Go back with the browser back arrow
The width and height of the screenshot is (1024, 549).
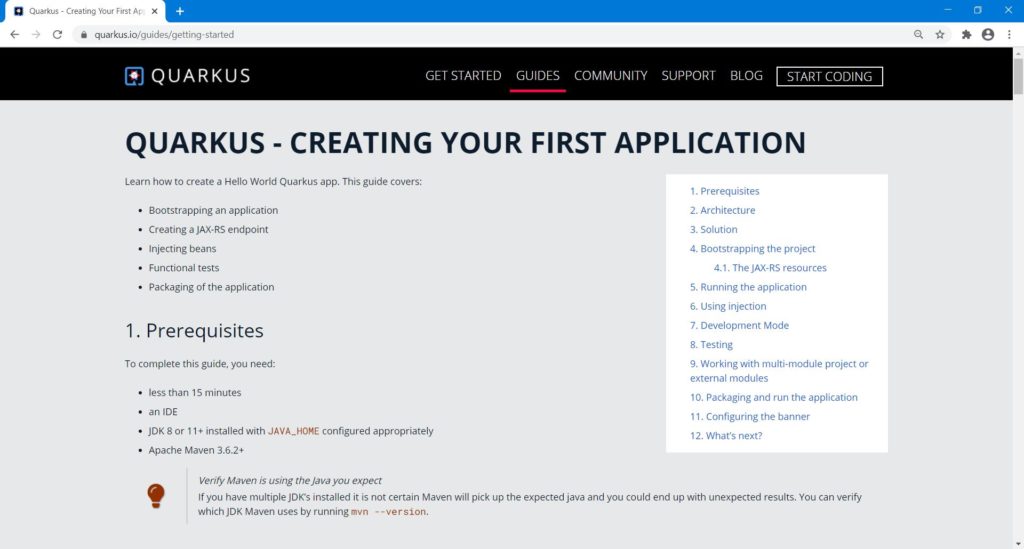pyautogui.click(x=14, y=35)
